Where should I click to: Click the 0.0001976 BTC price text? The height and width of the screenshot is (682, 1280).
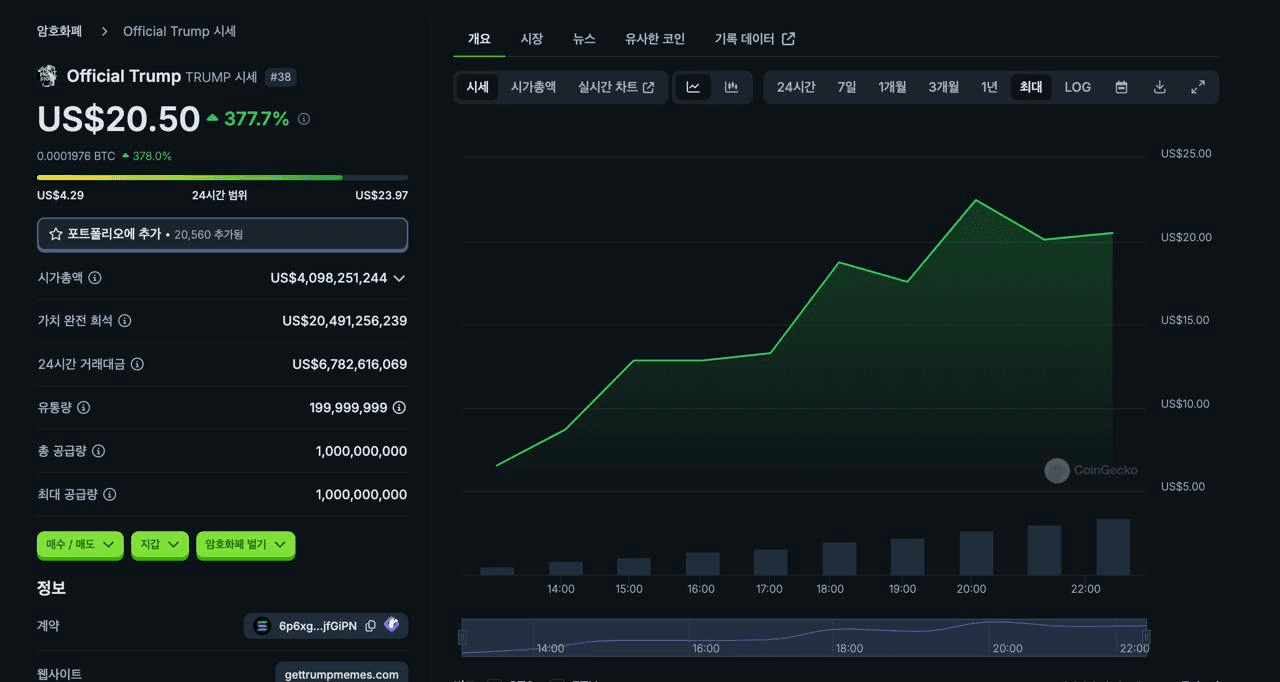click(76, 156)
